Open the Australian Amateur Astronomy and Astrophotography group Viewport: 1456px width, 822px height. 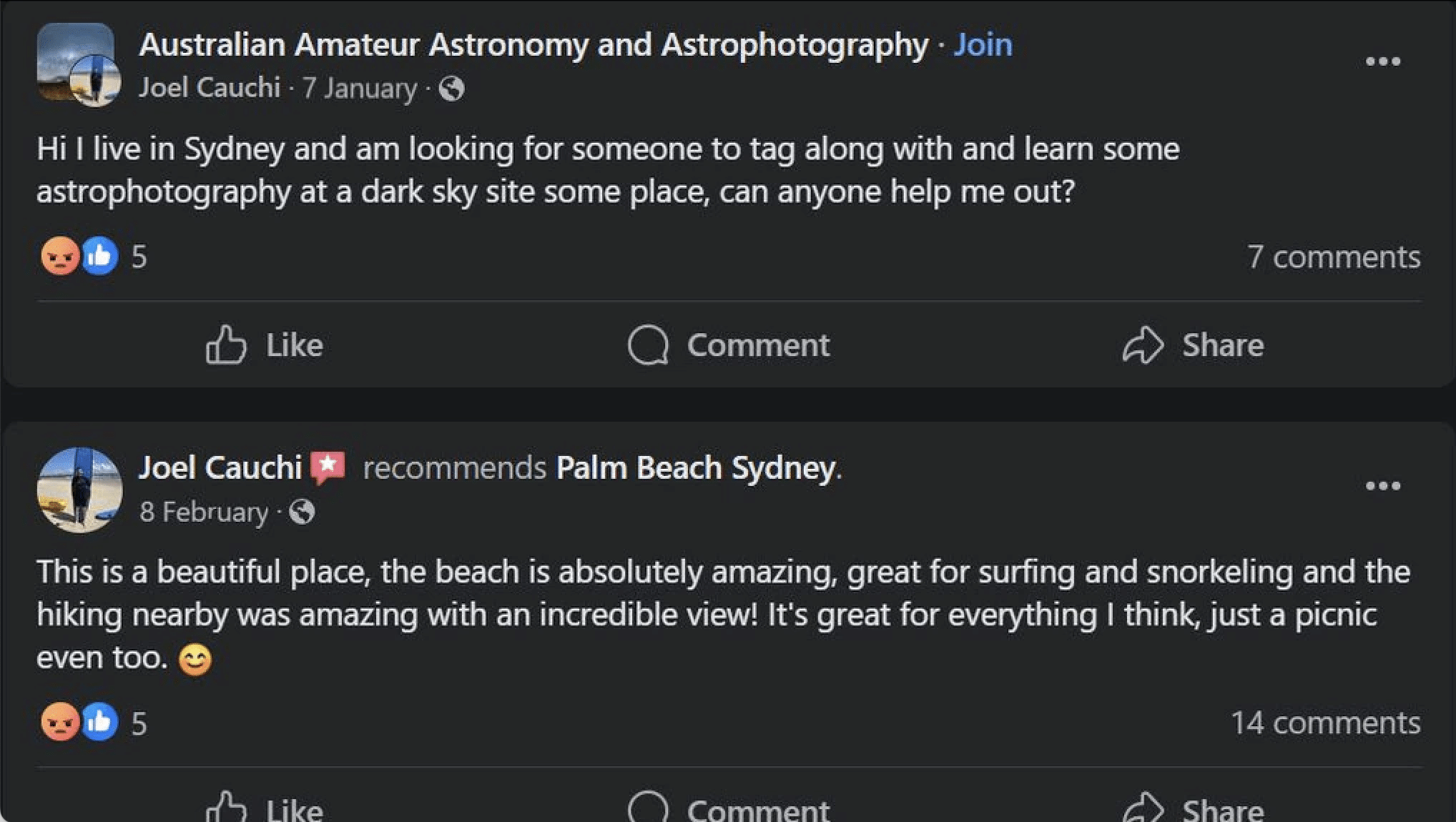tap(533, 45)
